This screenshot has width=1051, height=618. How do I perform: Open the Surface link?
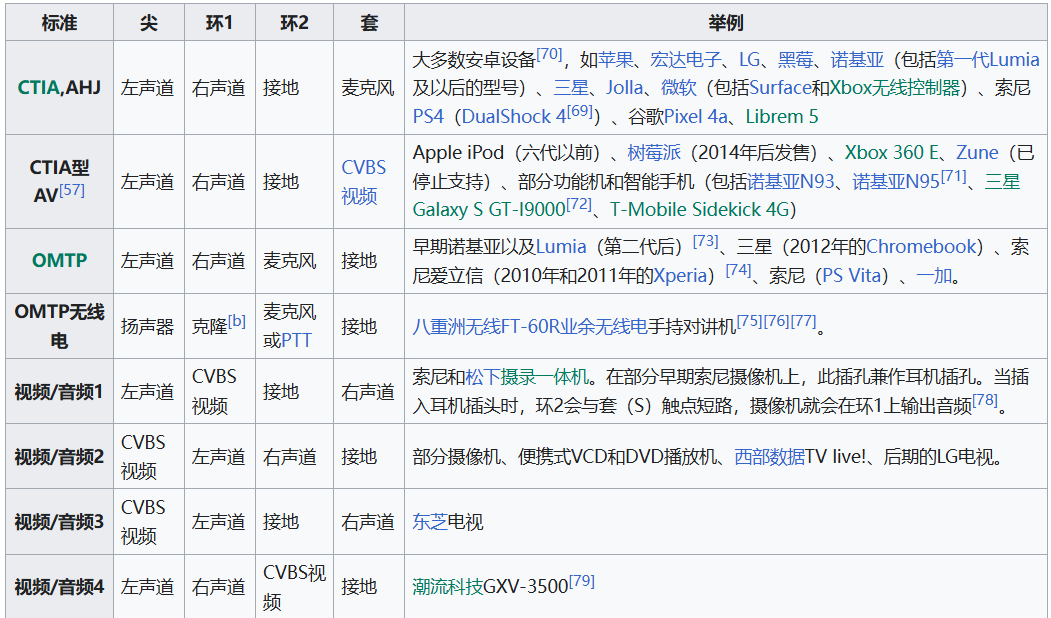coord(780,88)
